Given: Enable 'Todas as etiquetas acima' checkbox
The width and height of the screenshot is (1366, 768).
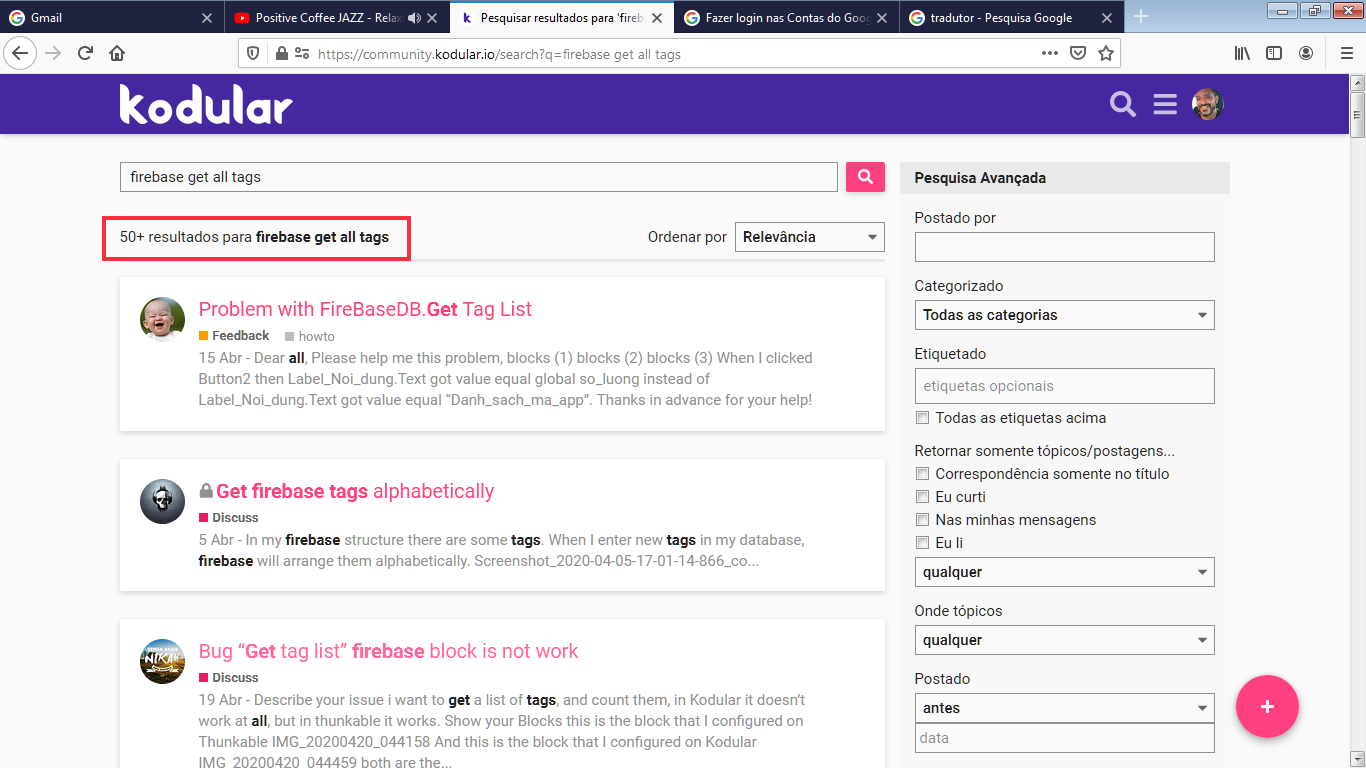Looking at the screenshot, I should (923, 418).
